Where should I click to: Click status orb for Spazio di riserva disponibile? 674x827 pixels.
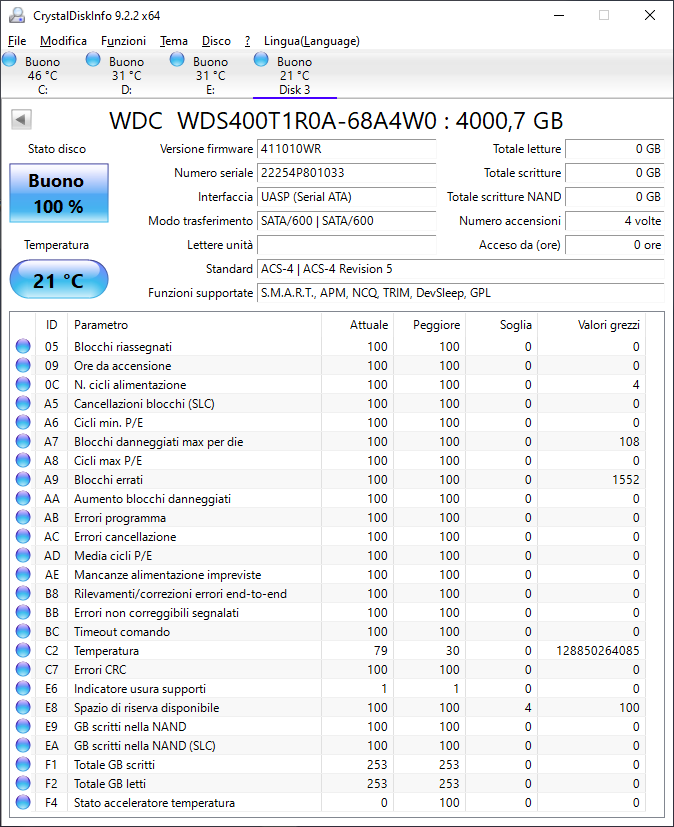(x=23, y=707)
